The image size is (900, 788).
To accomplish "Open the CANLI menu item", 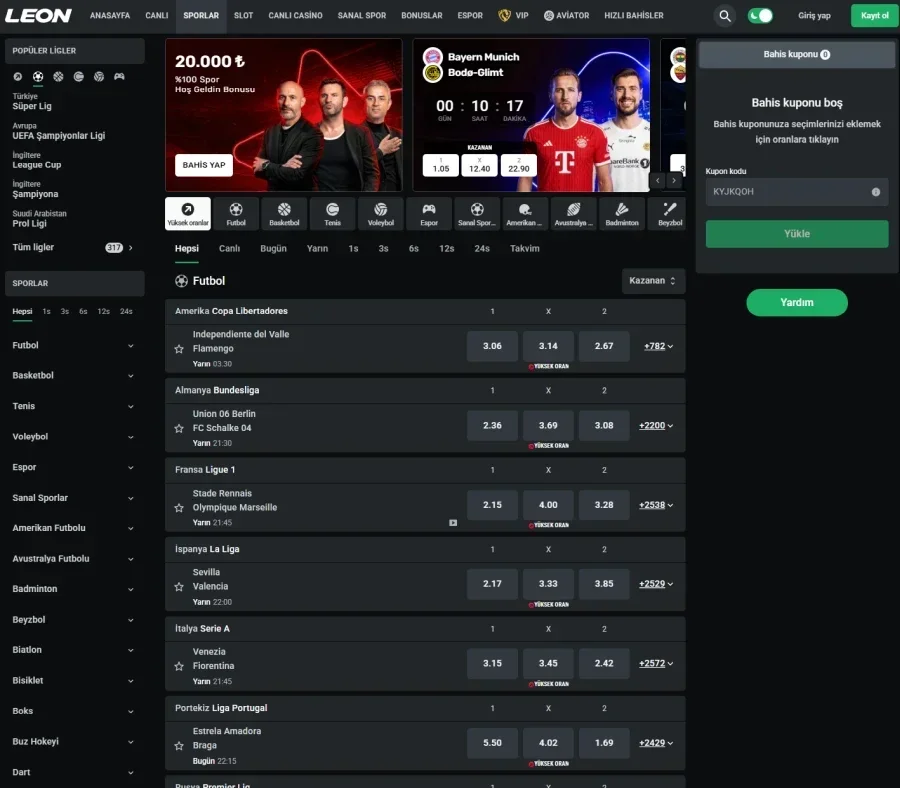I will pos(157,15).
